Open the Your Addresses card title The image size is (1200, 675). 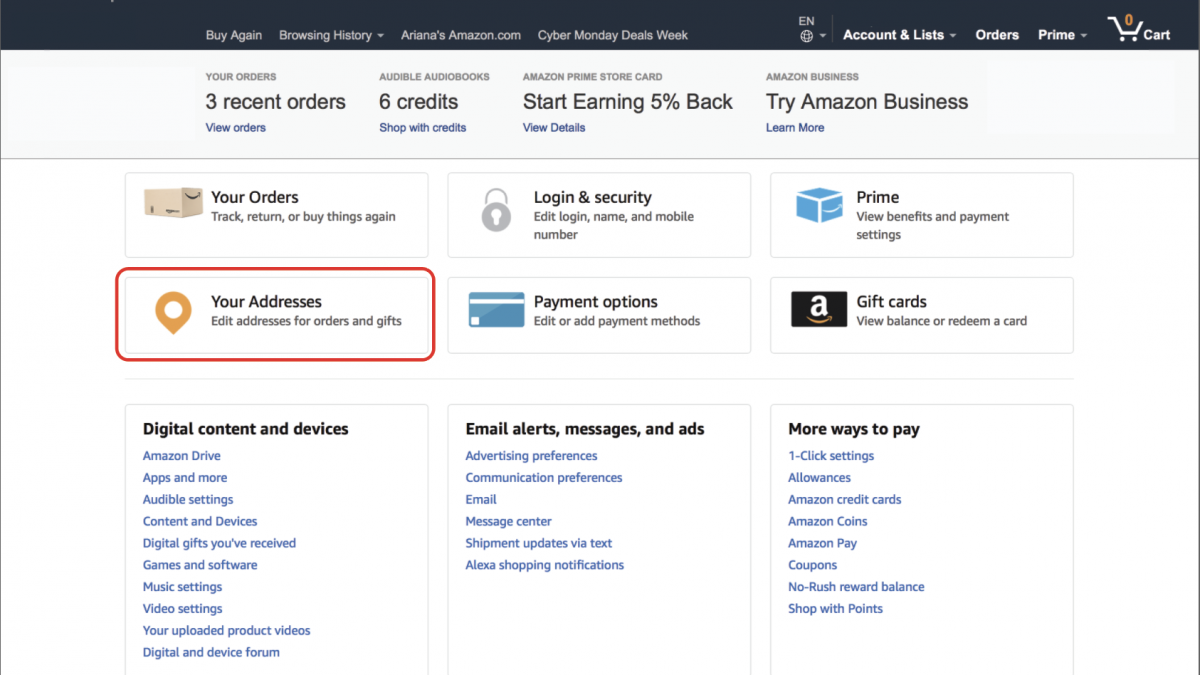click(267, 301)
